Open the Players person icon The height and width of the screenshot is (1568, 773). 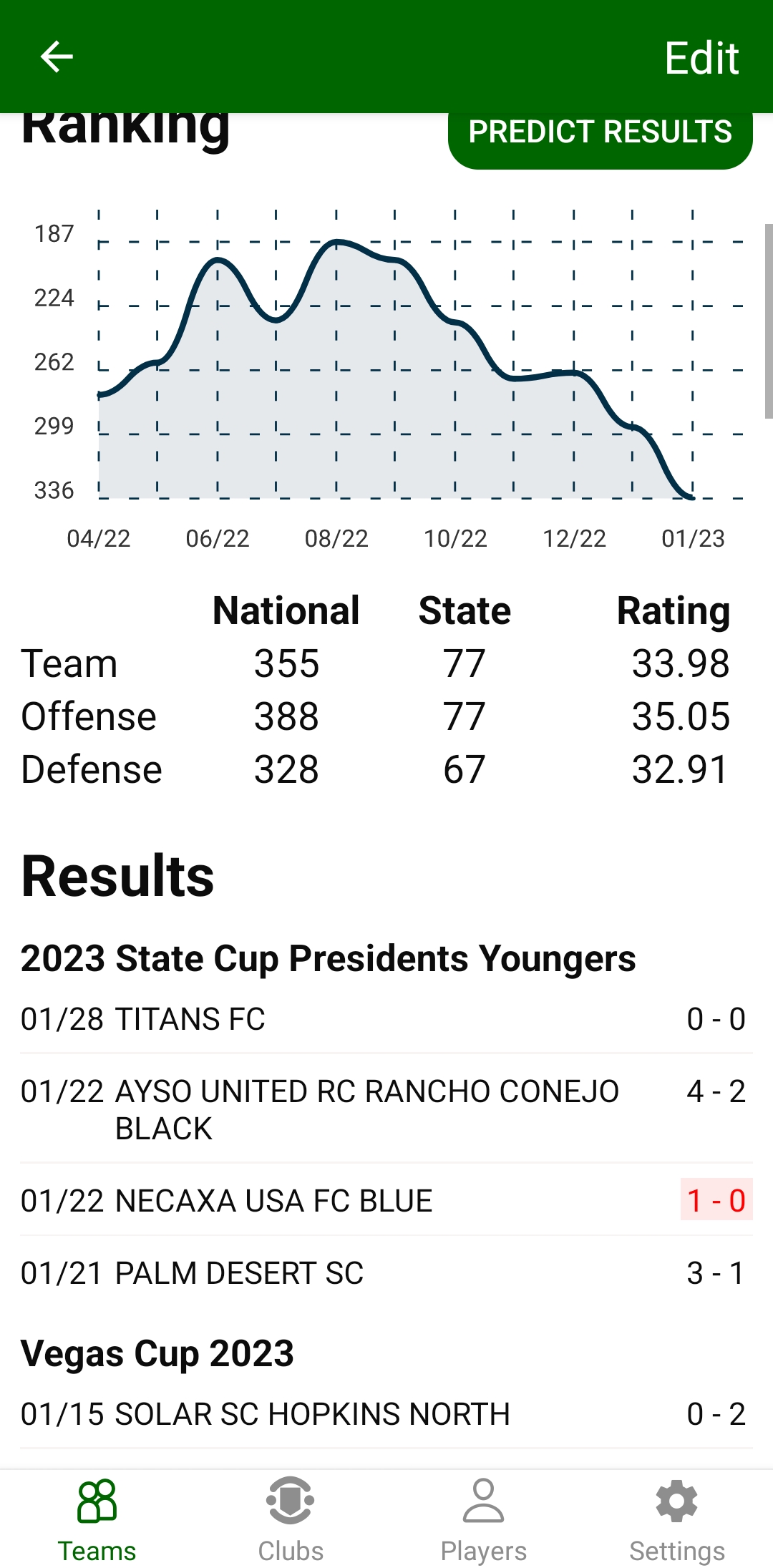(483, 1501)
